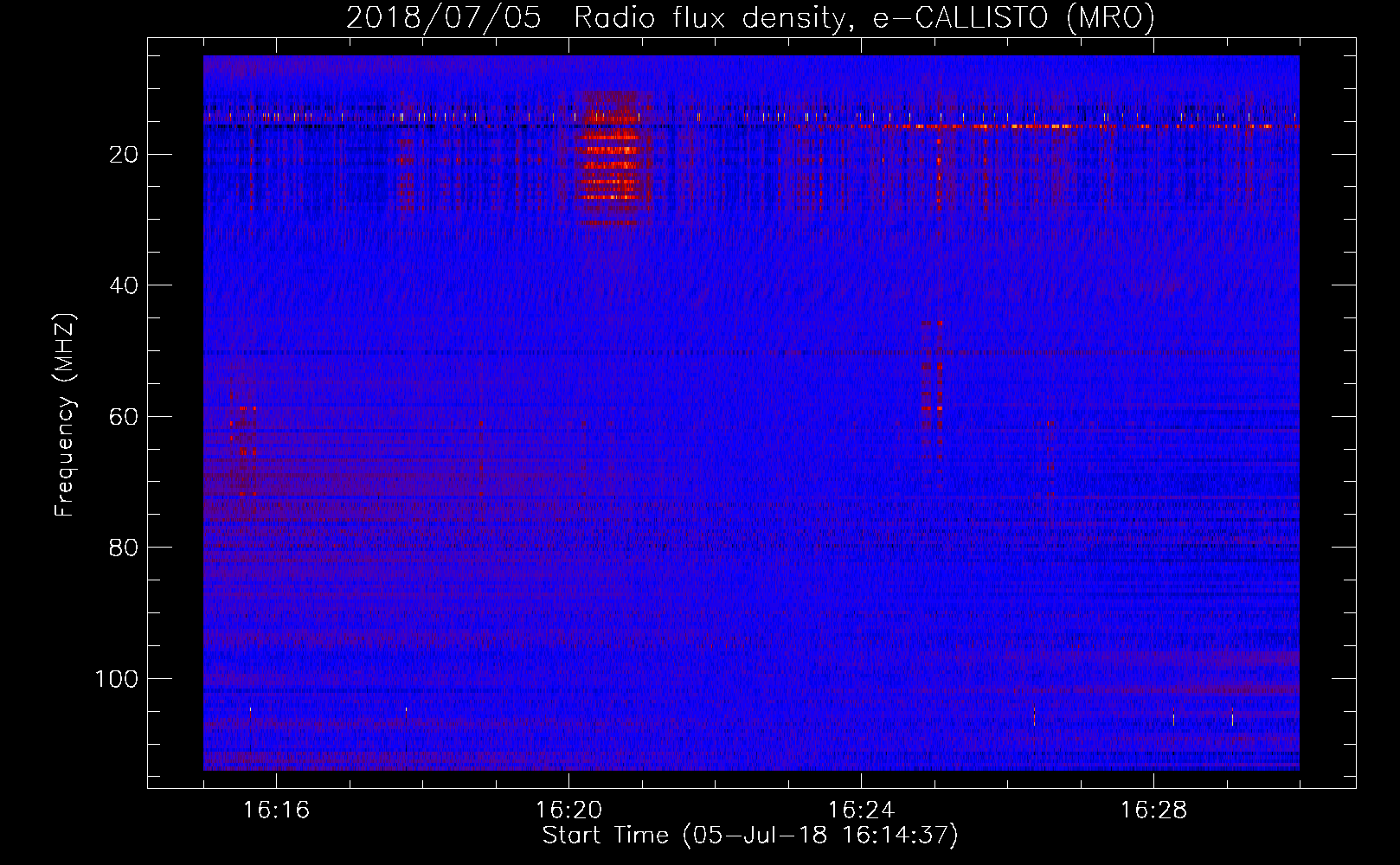The image size is (1400, 865).
Task: Click the 16:28 time tick label
Action: [1153, 811]
